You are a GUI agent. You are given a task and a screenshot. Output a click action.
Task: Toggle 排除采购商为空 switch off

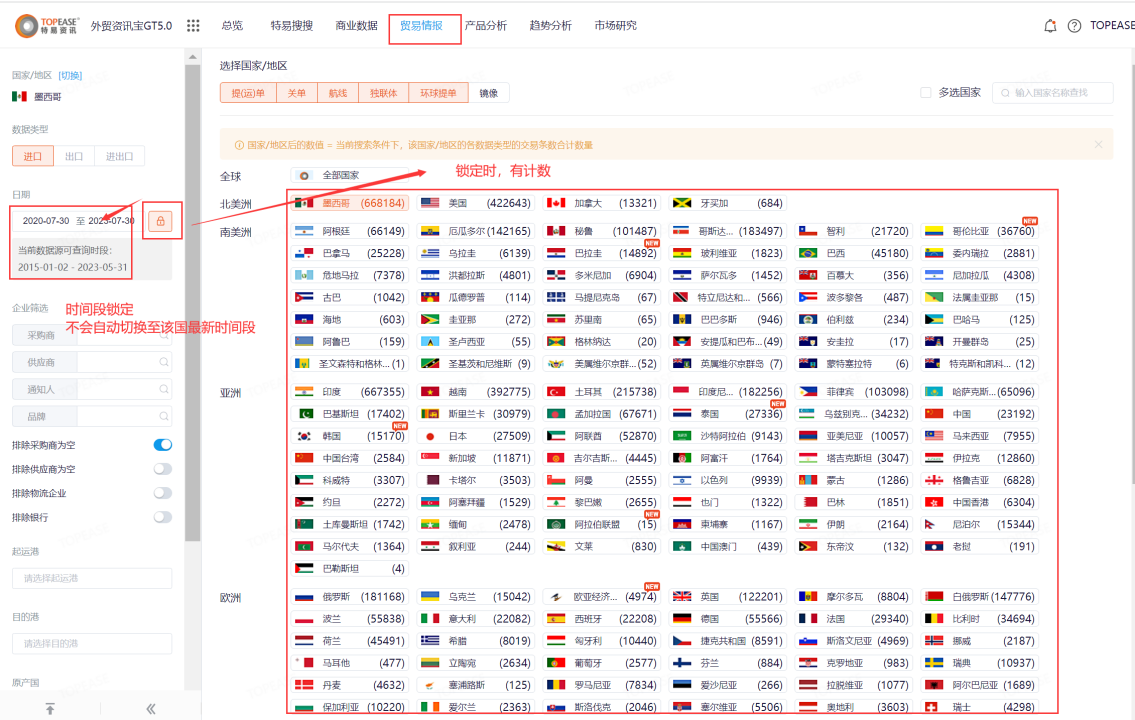pos(163,445)
